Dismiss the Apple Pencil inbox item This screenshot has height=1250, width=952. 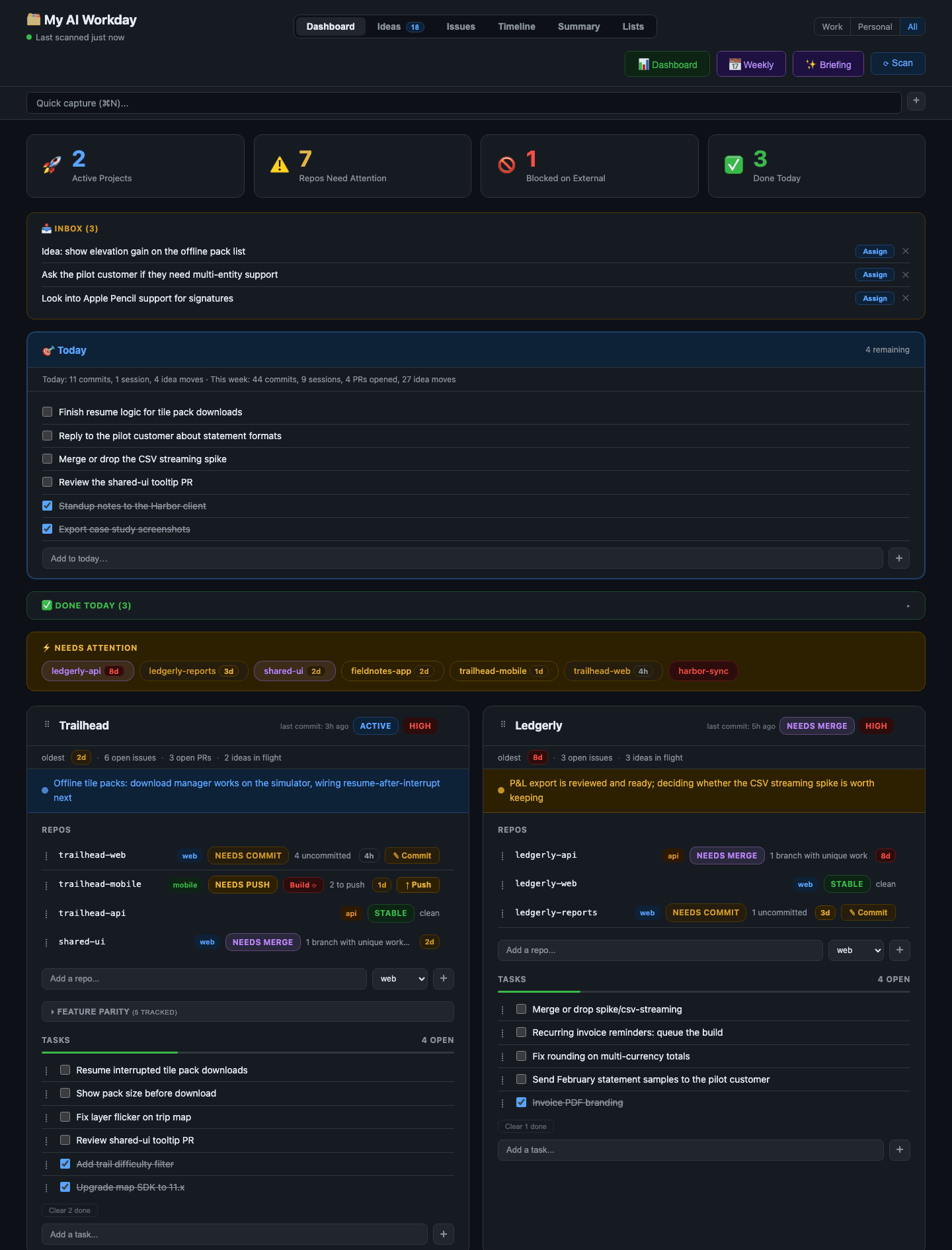(x=906, y=298)
